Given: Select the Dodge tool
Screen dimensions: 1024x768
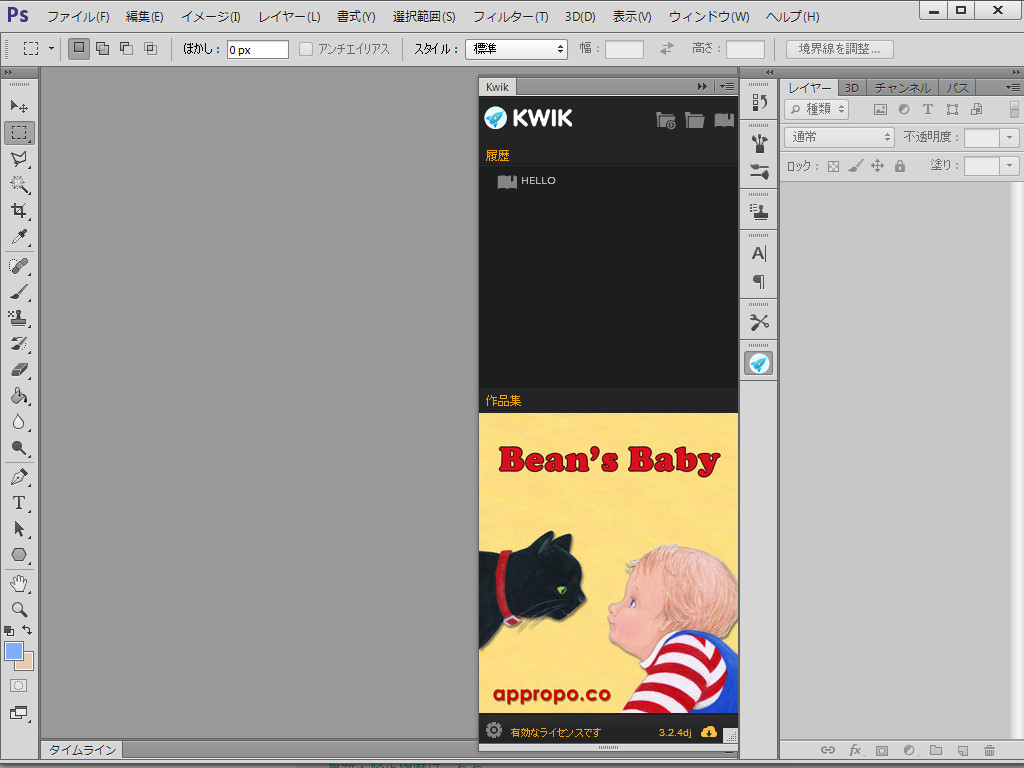Looking at the screenshot, I should (x=19, y=448).
